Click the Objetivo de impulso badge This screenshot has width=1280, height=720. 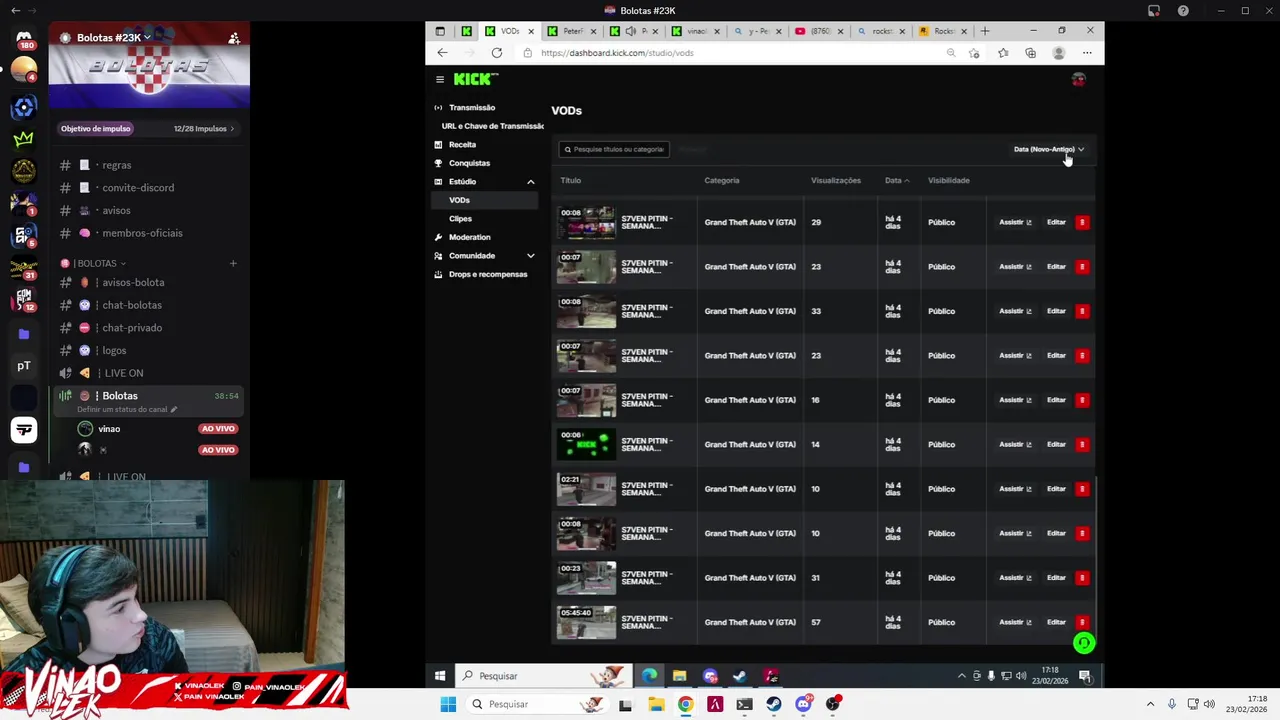pyautogui.click(x=96, y=128)
